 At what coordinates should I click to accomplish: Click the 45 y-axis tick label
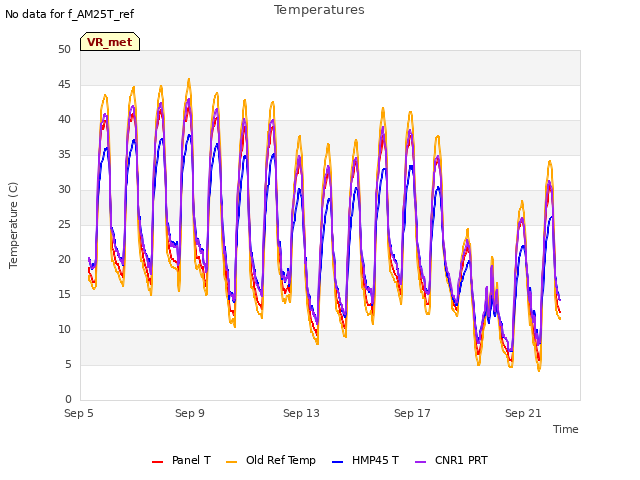(64, 85)
